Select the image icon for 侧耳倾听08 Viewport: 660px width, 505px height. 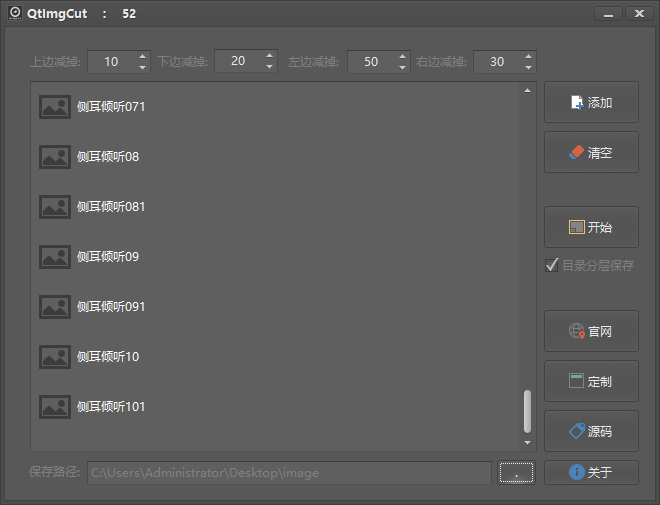55,157
